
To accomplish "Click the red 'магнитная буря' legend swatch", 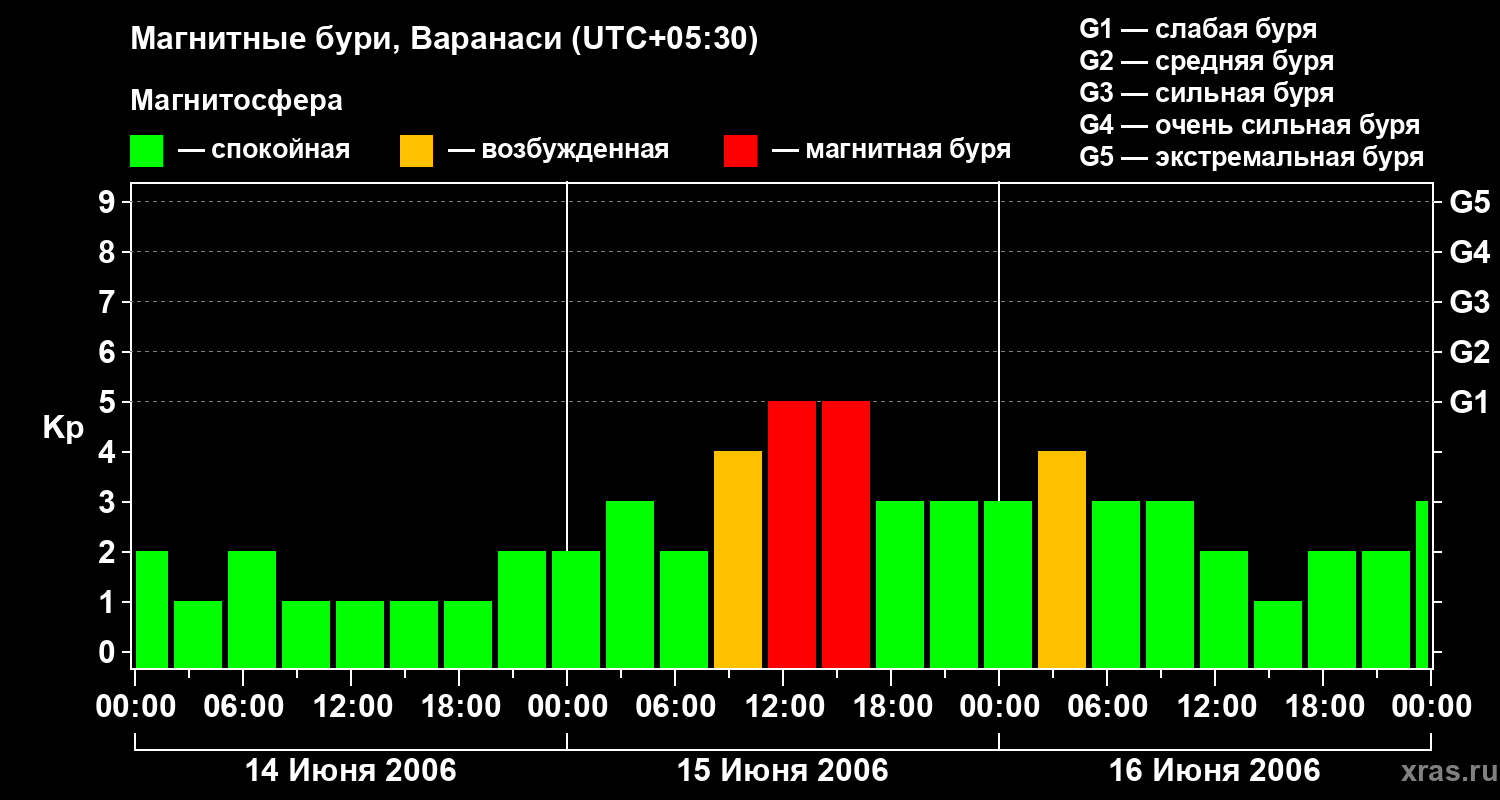I will (x=741, y=151).
